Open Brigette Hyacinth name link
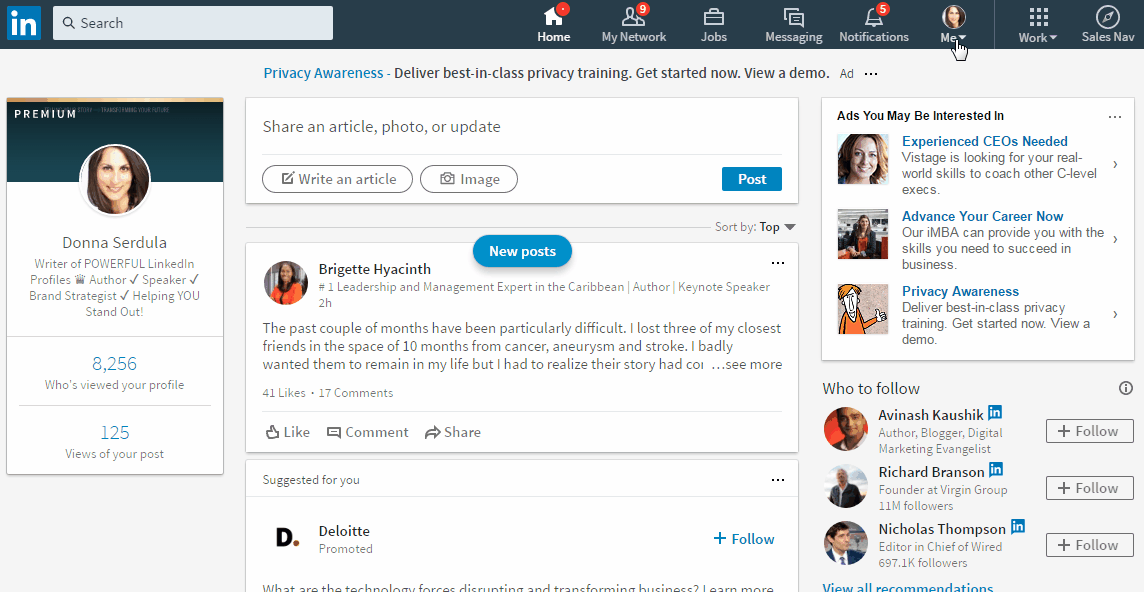The width and height of the screenshot is (1144, 592). click(x=375, y=269)
